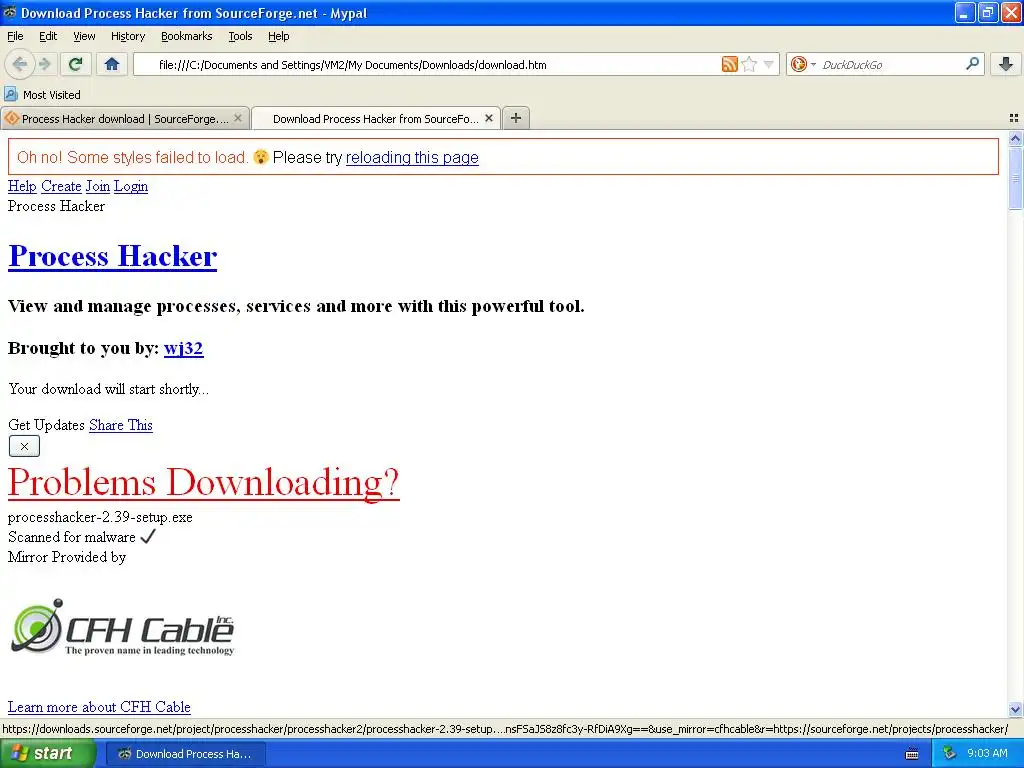This screenshot has height=768, width=1024.
Task: Select Download Process Ha taskbar window button
Action: pyautogui.click(x=186, y=754)
